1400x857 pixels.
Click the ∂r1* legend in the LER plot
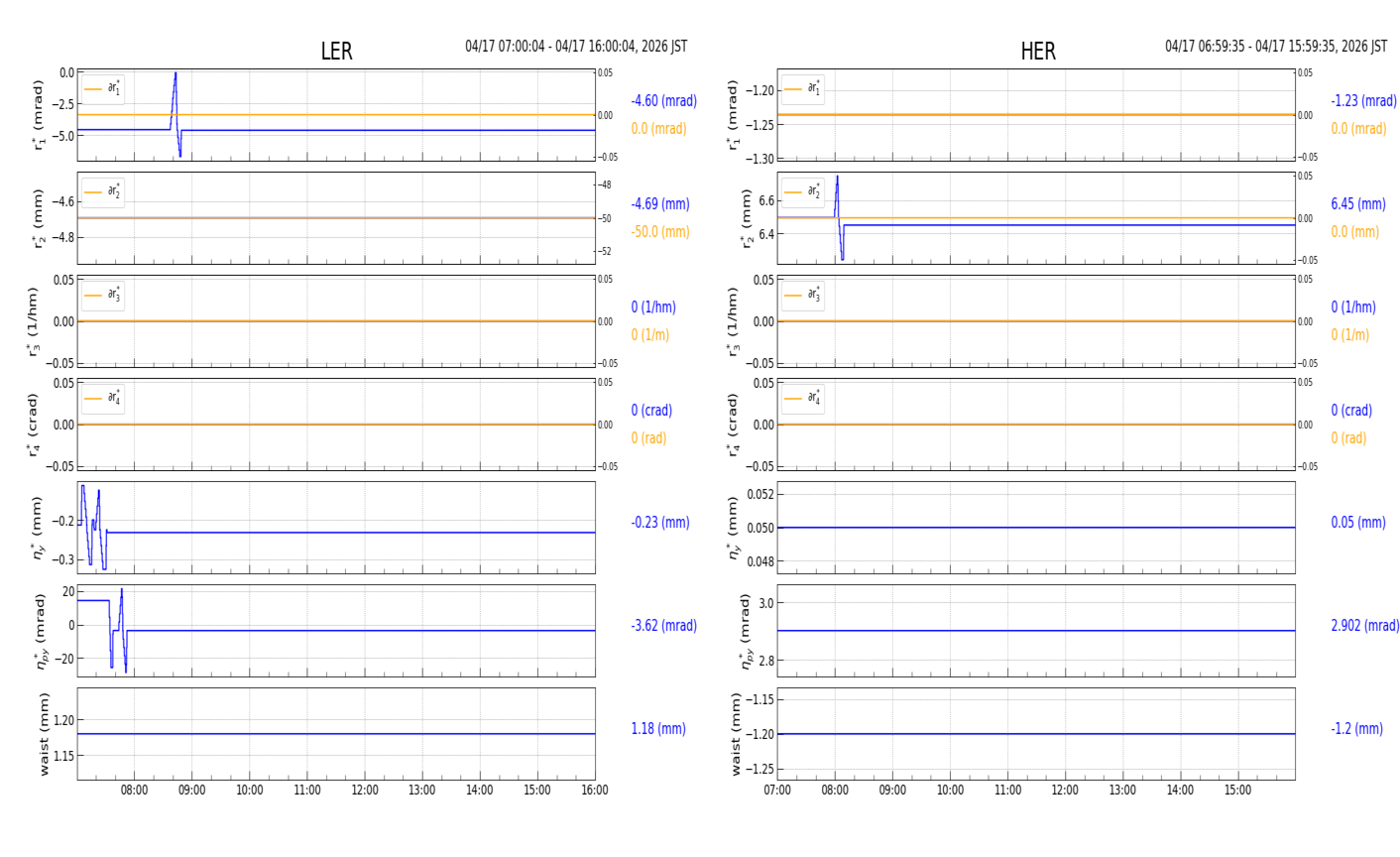click(x=103, y=89)
